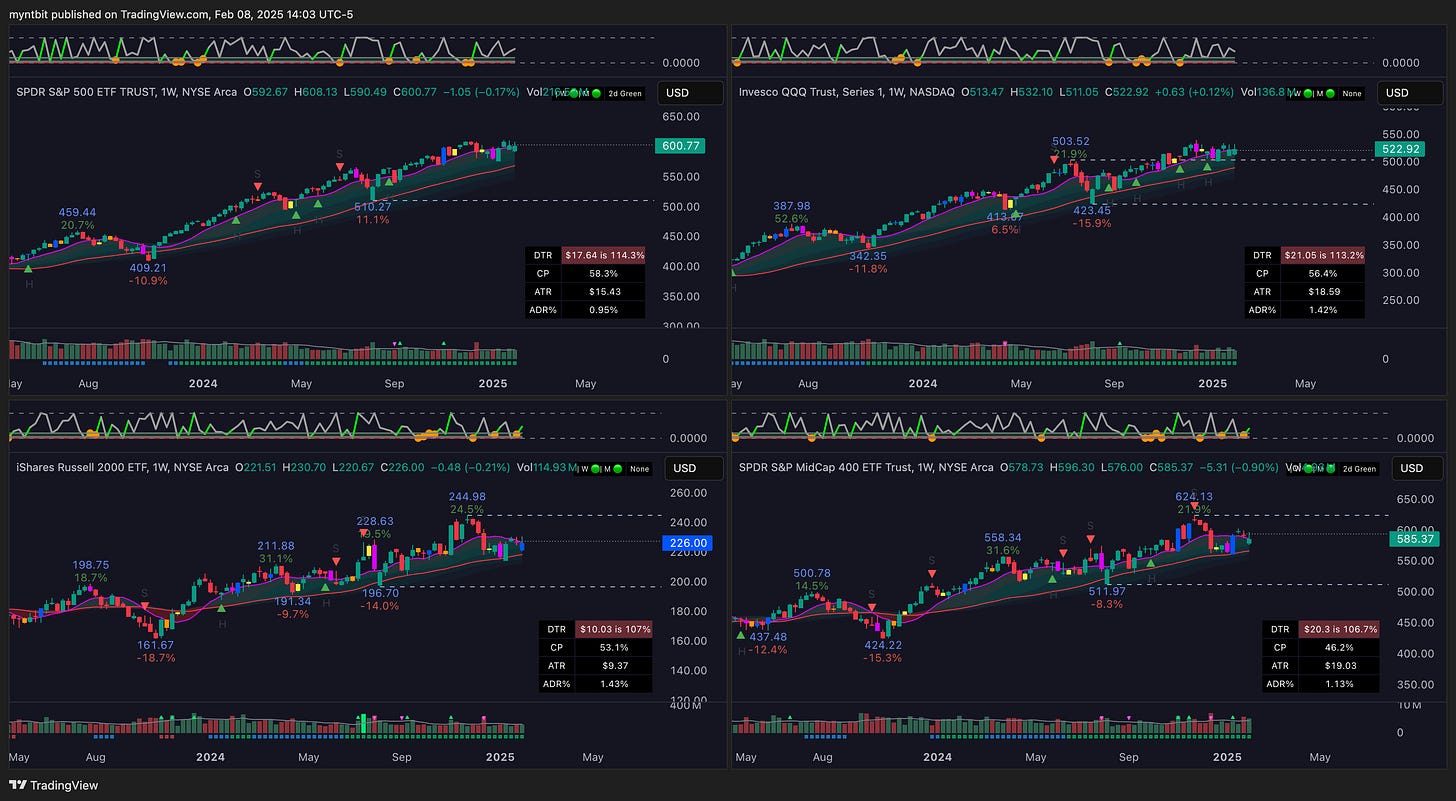Click the blue 226.00 current price label
This screenshot has height=801, width=1456.
(687, 543)
